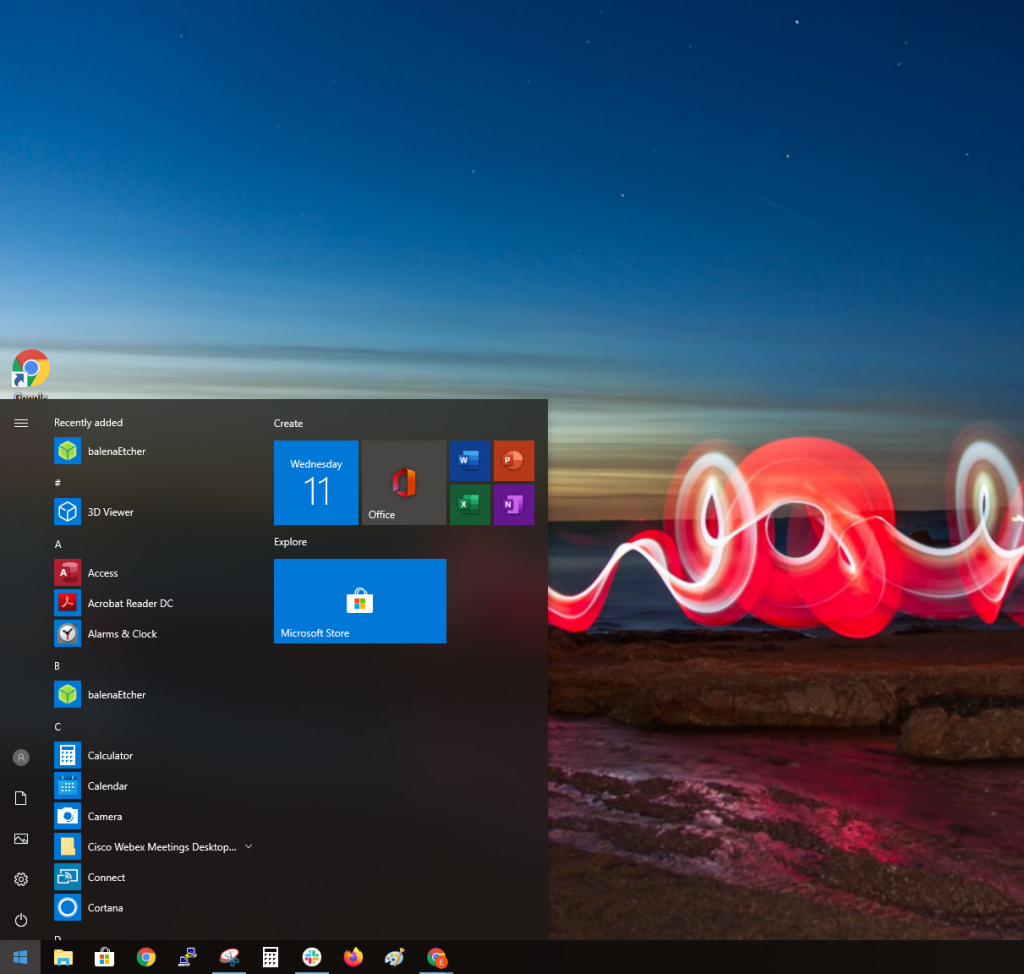The height and width of the screenshot is (974, 1024).
Task: Open the Wednesday 11 calendar tile
Action: 316,482
